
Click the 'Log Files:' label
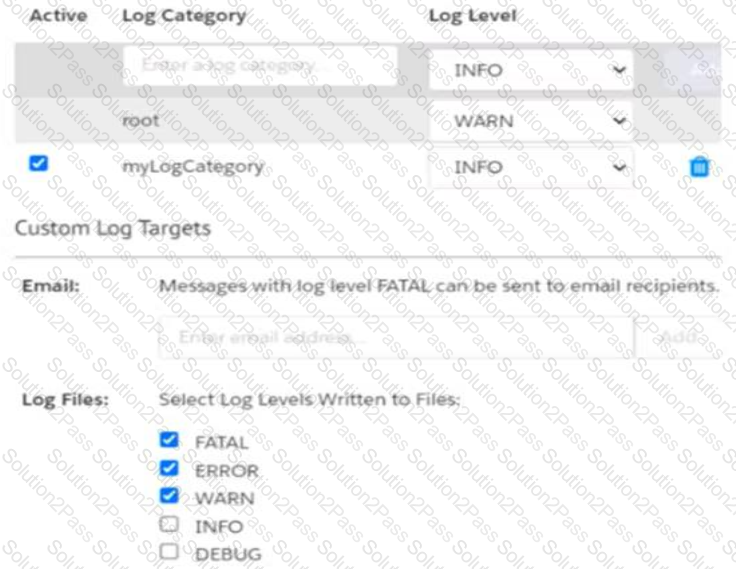coord(65,400)
